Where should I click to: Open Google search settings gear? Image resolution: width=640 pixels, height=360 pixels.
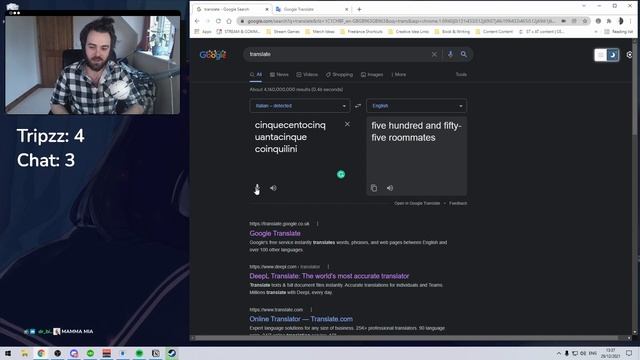click(630, 55)
